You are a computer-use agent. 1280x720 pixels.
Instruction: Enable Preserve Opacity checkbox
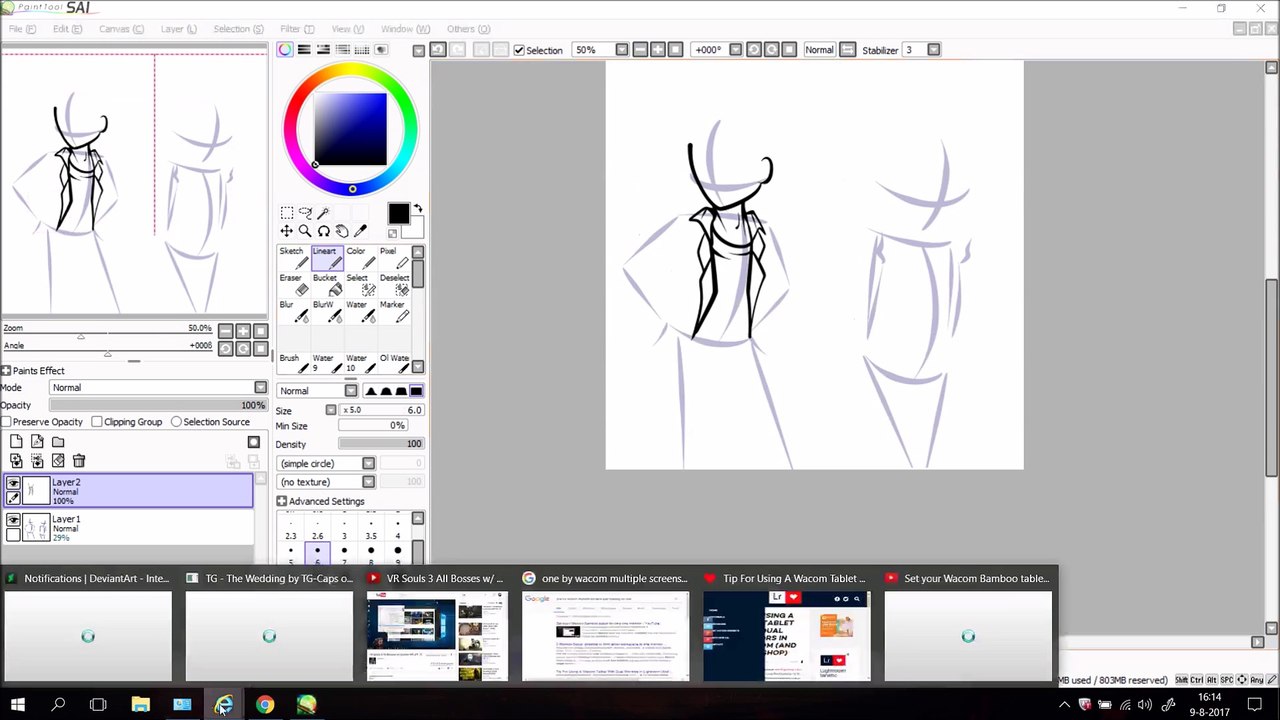pyautogui.click(x=6, y=422)
